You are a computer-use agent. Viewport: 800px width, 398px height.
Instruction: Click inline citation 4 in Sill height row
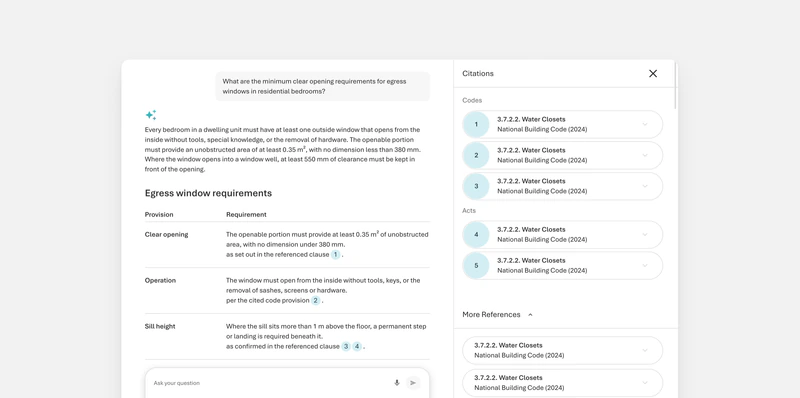pyautogui.click(x=357, y=346)
